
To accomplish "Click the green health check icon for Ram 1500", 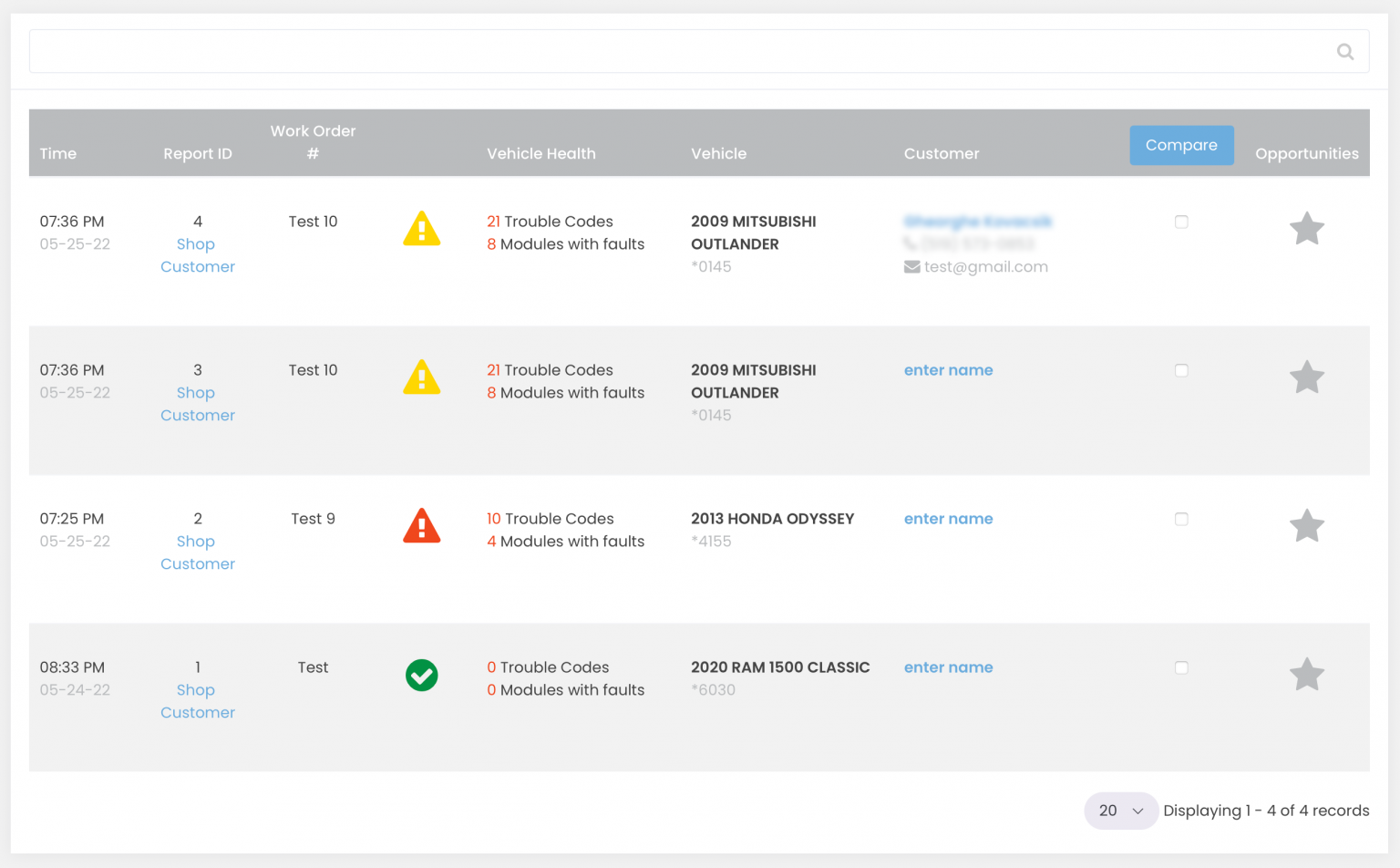I will (421, 676).
